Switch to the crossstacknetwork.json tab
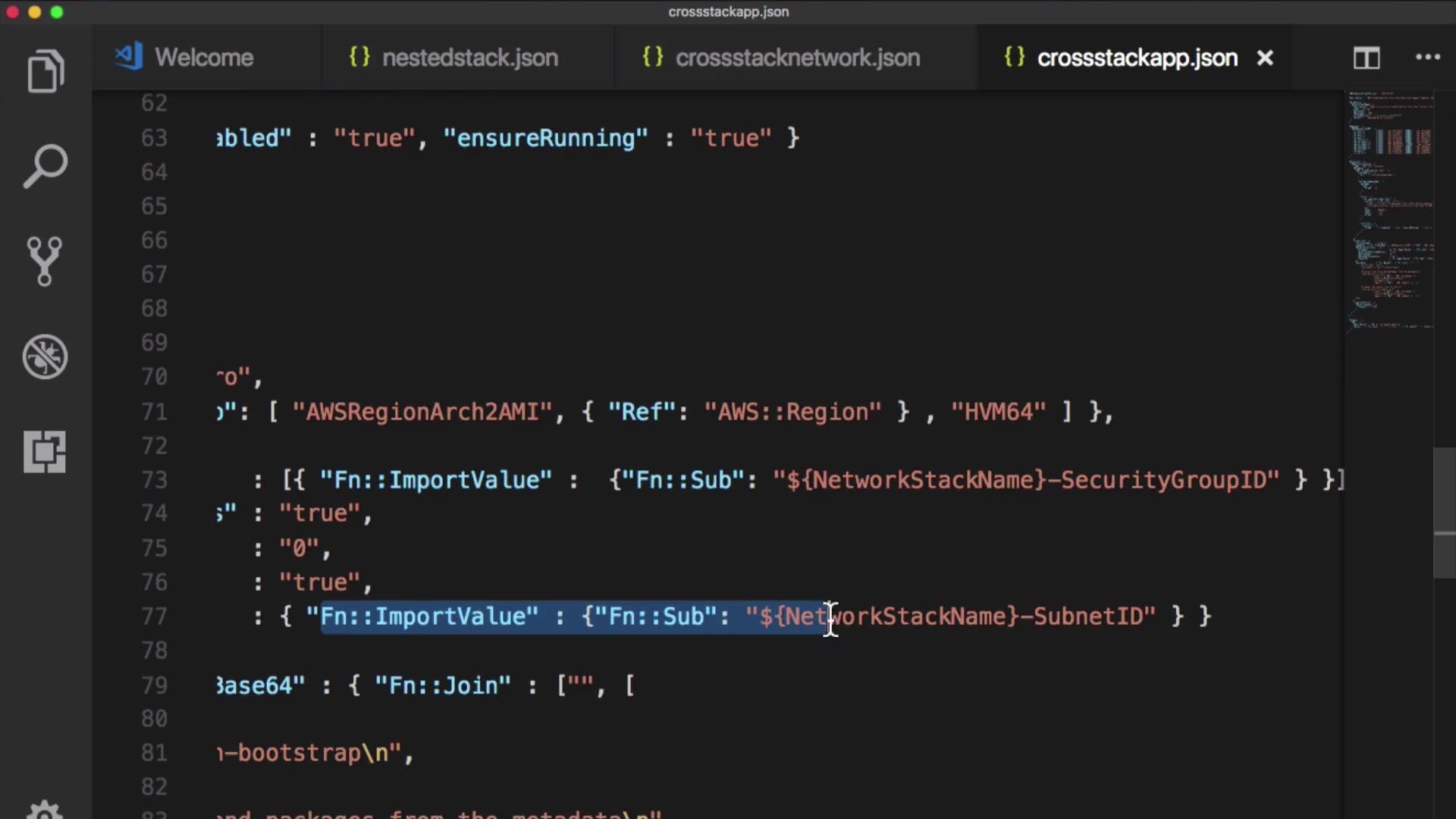The height and width of the screenshot is (819, 1456). pos(797,58)
